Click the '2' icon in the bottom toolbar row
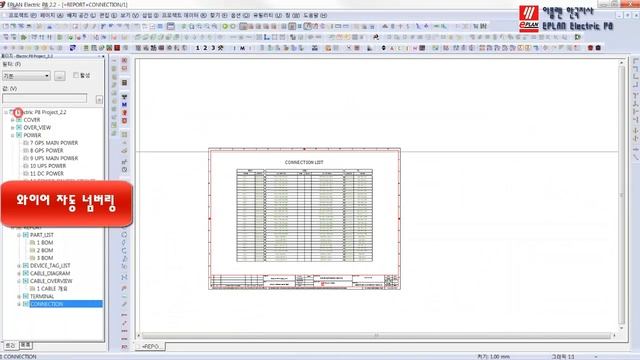Viewport: 640px width, 360px height. pyautogui.click(x=205, y=48)
